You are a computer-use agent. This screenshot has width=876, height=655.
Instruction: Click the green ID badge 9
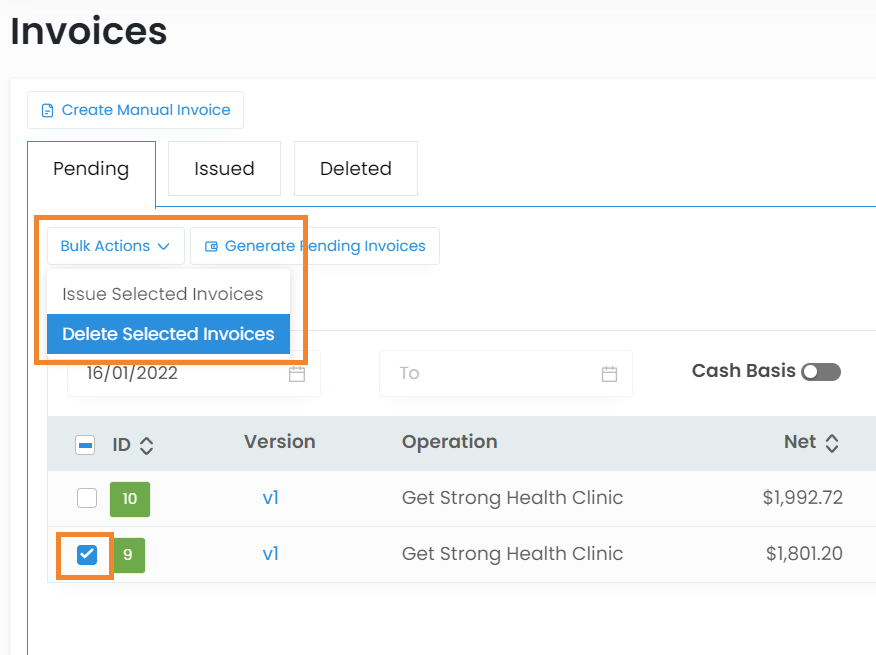pos(127,554)
